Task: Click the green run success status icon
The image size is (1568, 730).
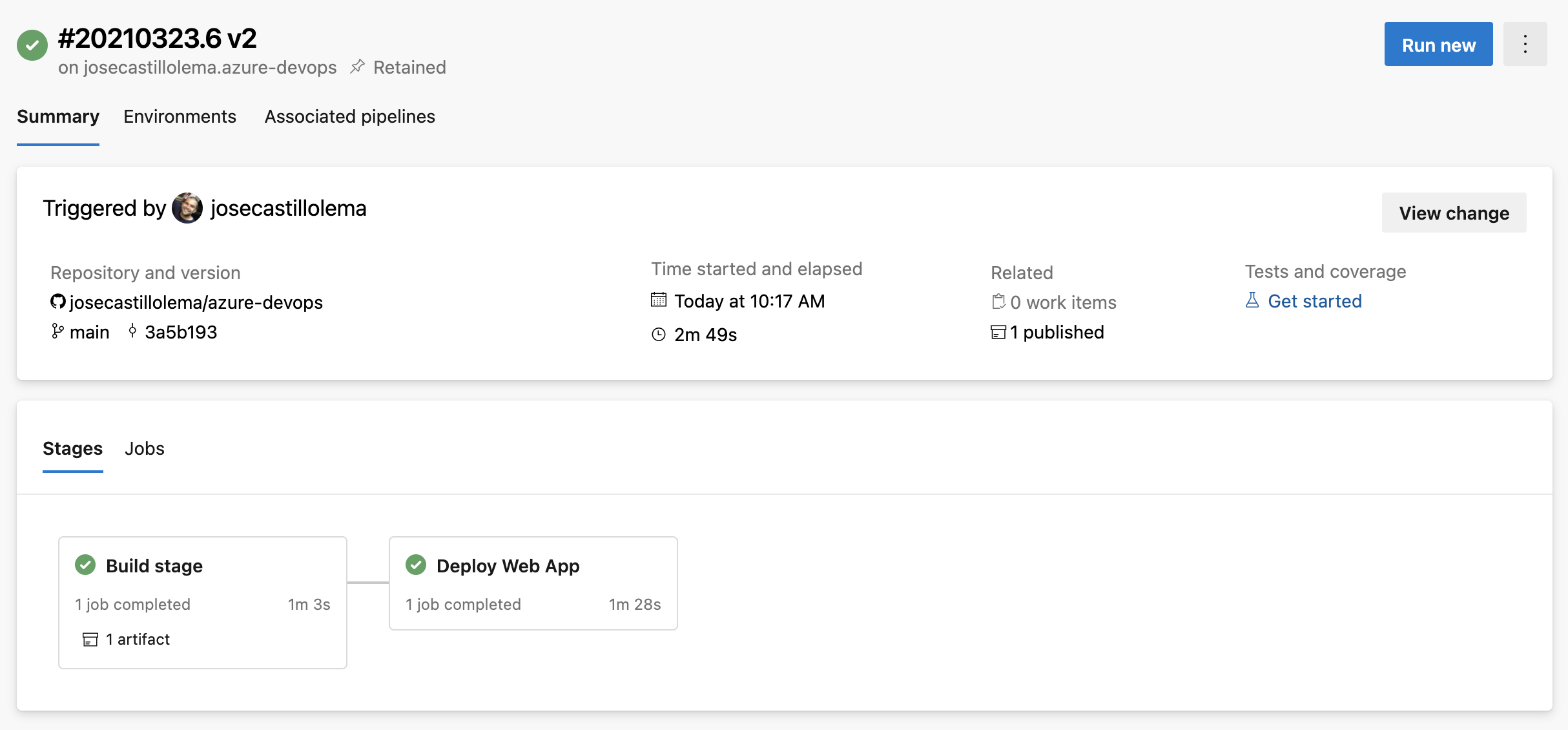Action: point(32,45)
